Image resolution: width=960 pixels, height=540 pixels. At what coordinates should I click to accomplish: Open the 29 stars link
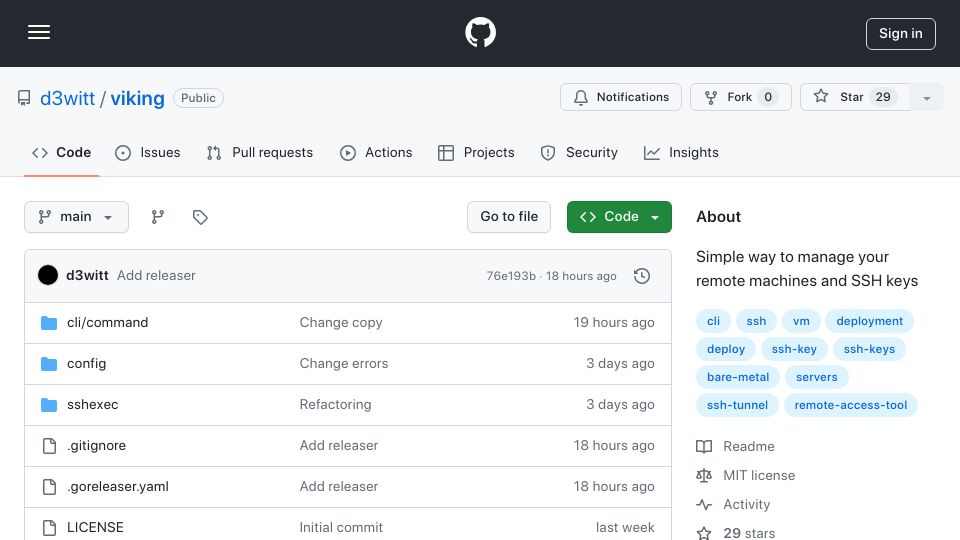pyautogui.click(x=736, y=533)
